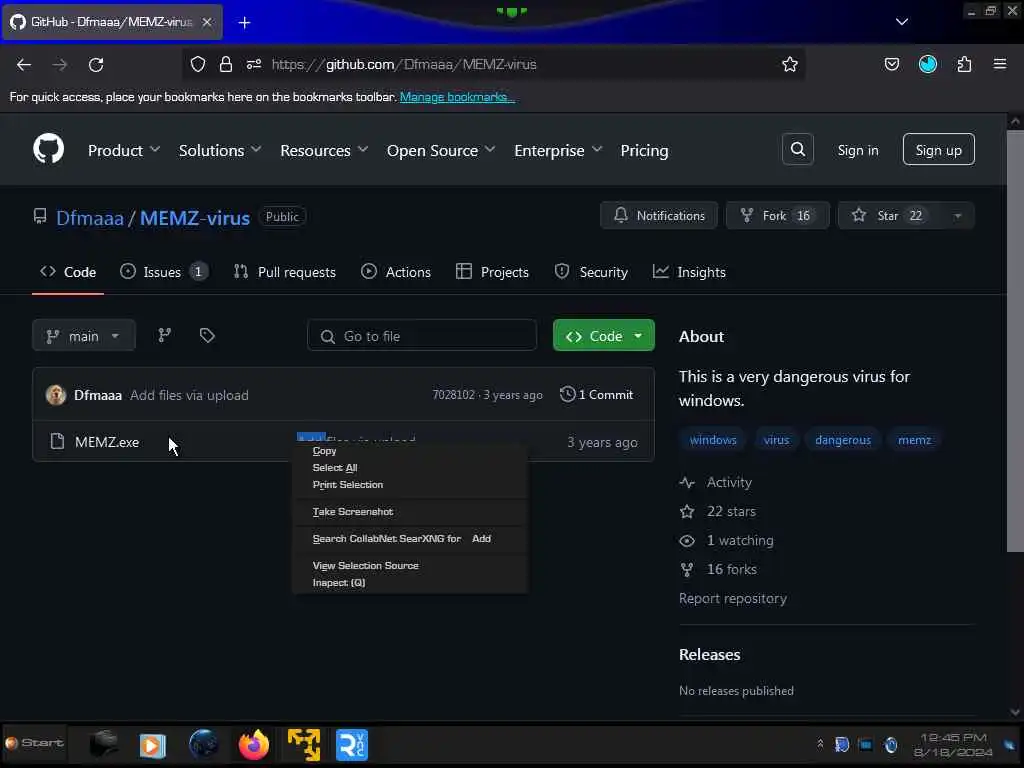Open the Manage bookmarks link
Screen dimensions: 1024x768
pos(457,97)
